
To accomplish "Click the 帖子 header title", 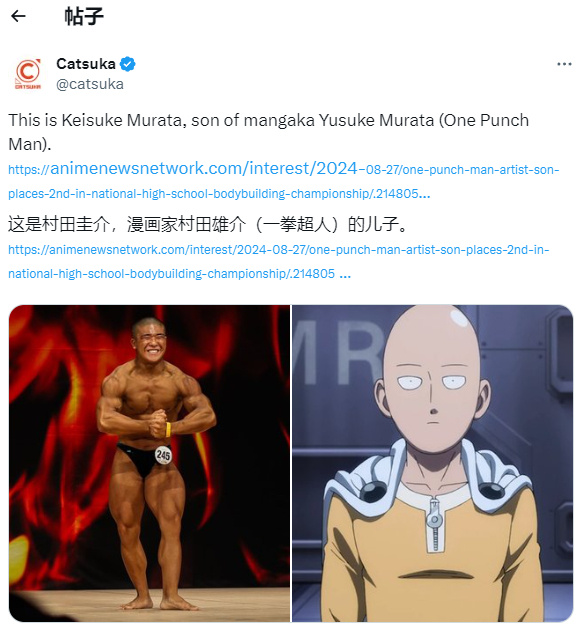I will [84, 16].
